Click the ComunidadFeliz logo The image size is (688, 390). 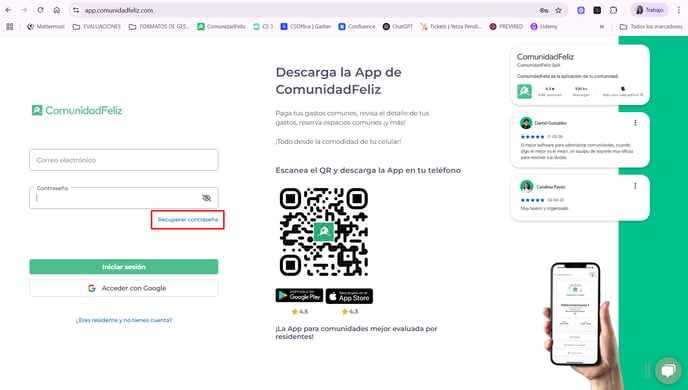(77, 110)
